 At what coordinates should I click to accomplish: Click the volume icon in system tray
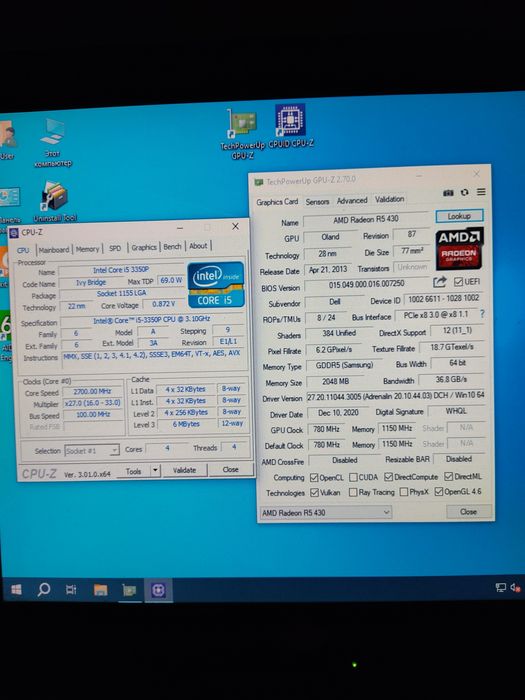point(515,588)
